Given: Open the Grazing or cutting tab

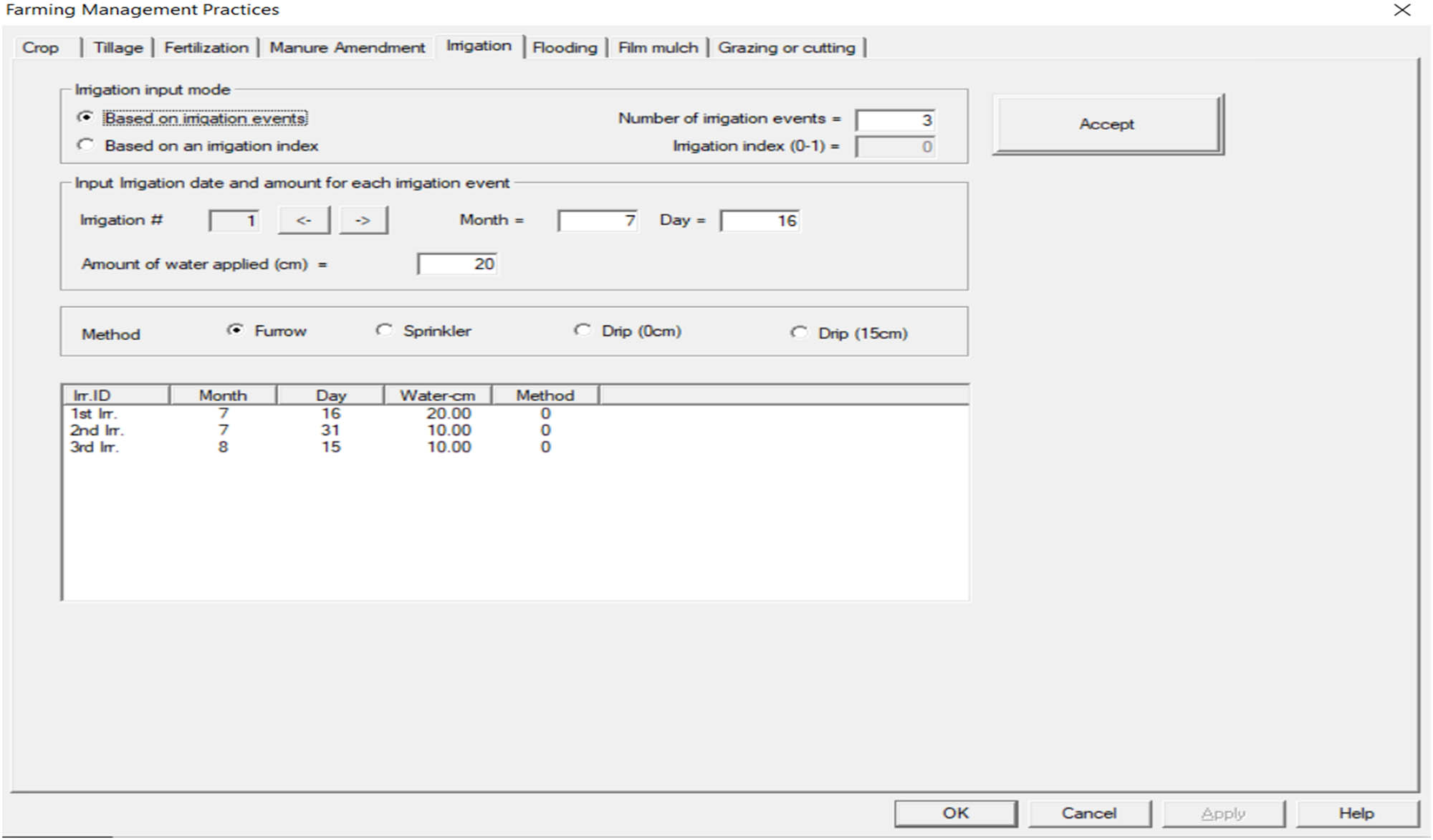Looking at the screenshot, I should point(786,48).
